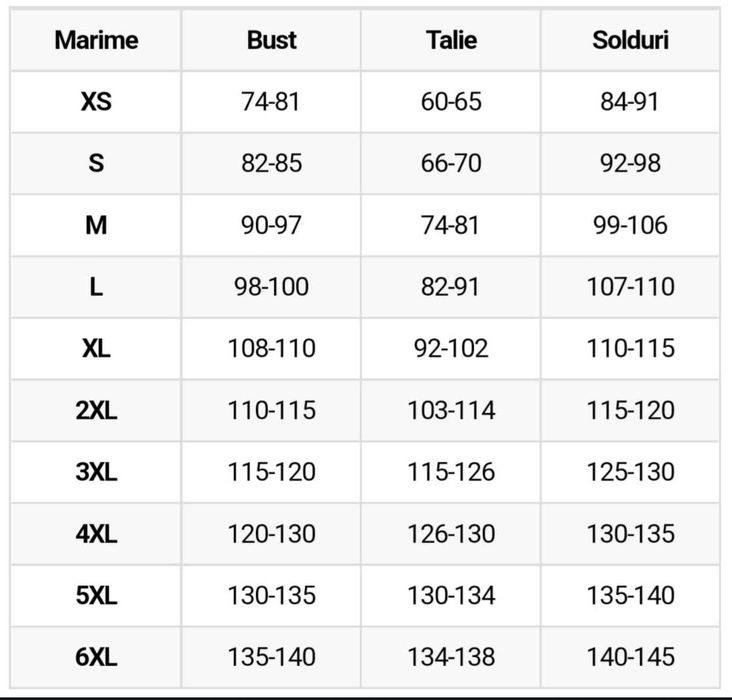Click the 115-126 waist value for 3XL
732x700 pixels.
451,472
